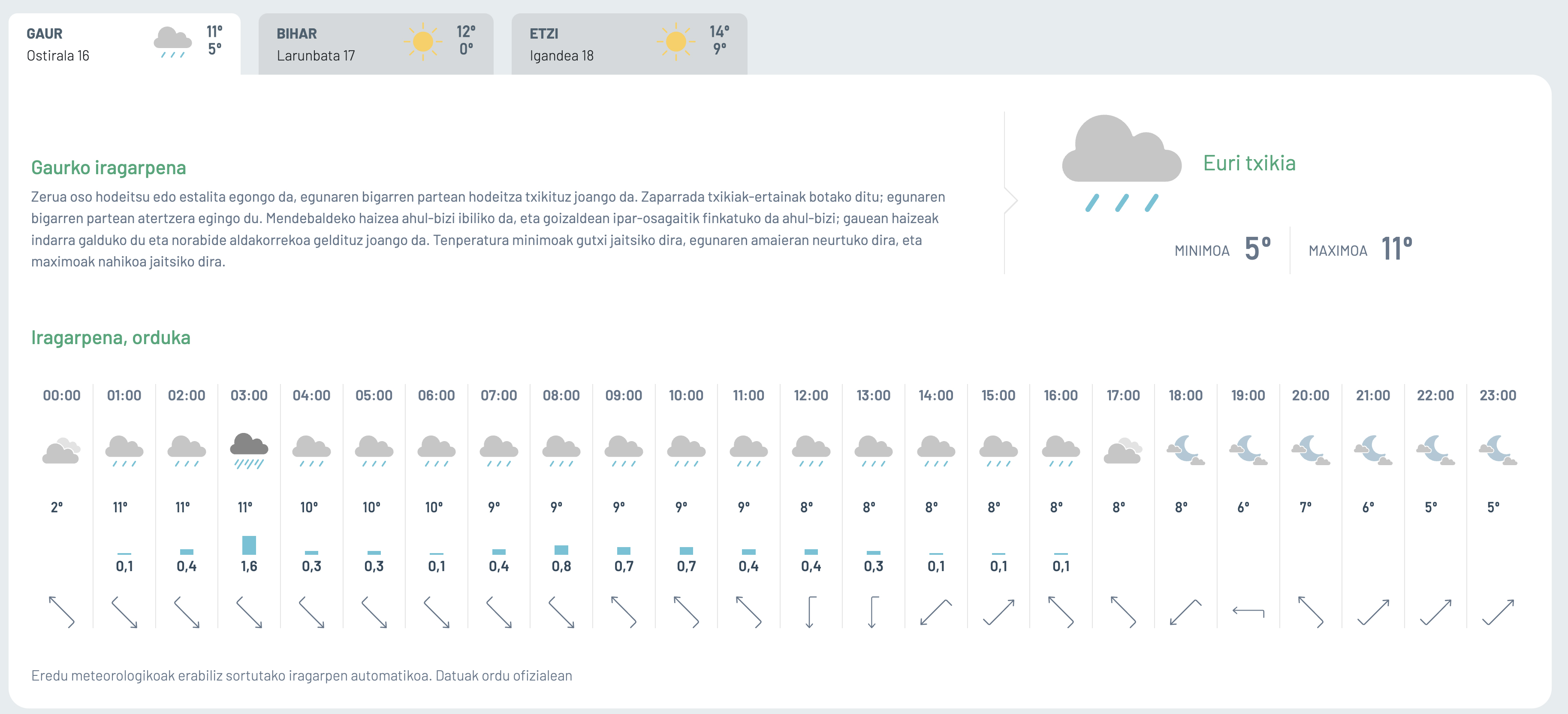Click the sun icon in the BIHAR tab
This screenshot has height=714, width=1568.
422,42
